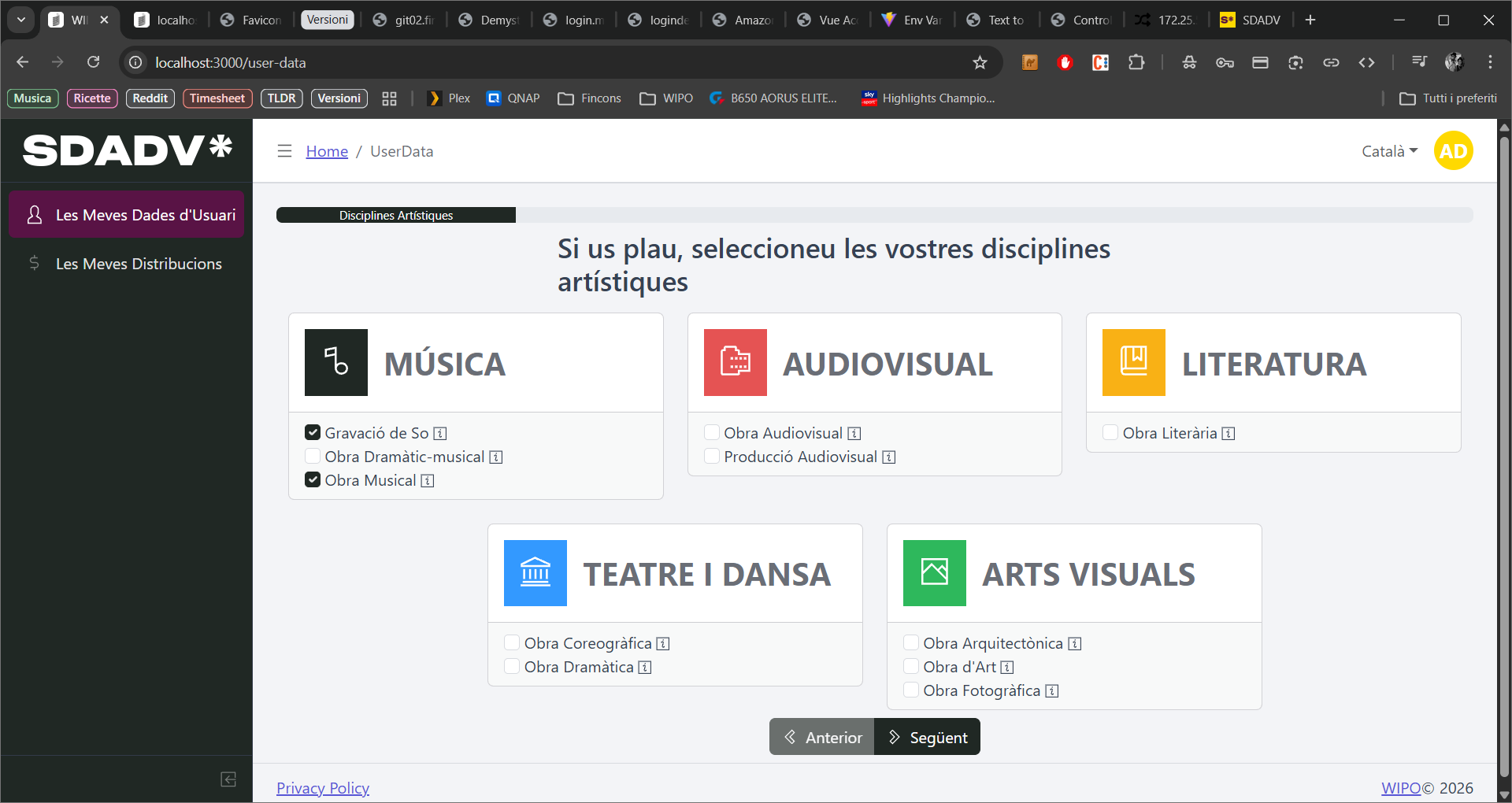The width and height of the screenshot is (1512, 803).
Task: Open the Plex bookmark
Action: tap(449, 98)
